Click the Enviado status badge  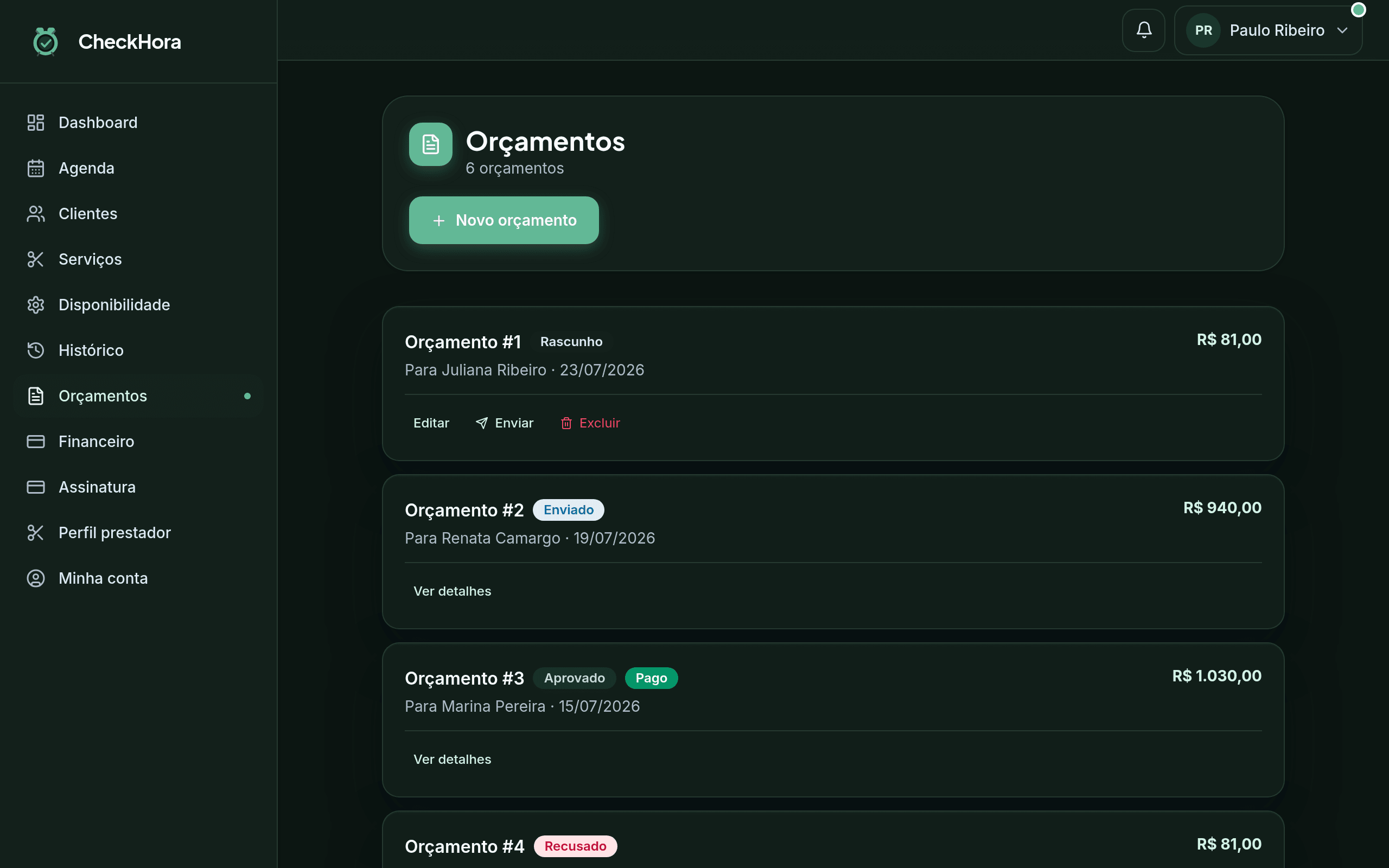(x=568, y=510)
